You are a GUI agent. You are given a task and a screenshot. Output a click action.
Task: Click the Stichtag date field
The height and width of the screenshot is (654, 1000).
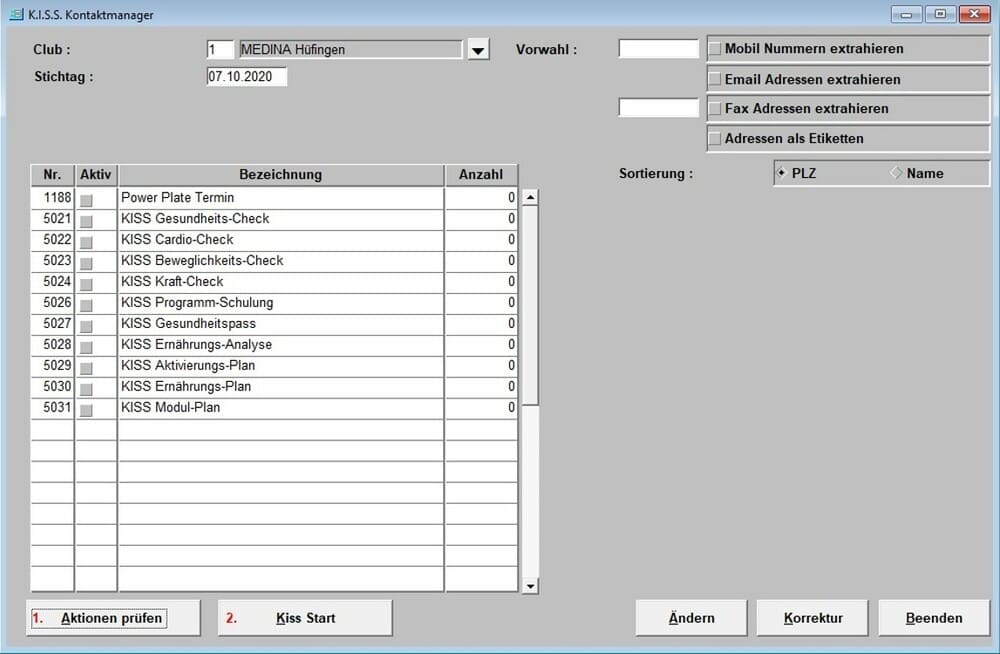(x=246, y=77)
